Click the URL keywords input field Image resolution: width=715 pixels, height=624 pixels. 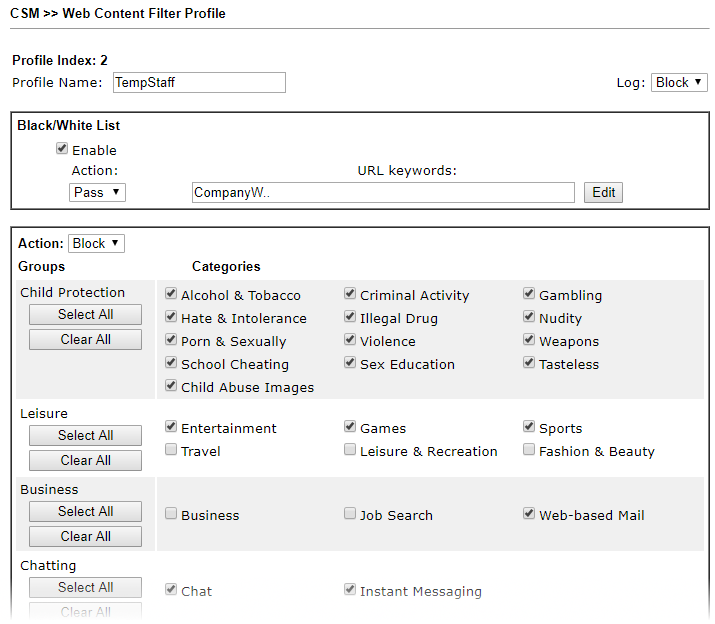pyautogui.click(x=382, y=192)
